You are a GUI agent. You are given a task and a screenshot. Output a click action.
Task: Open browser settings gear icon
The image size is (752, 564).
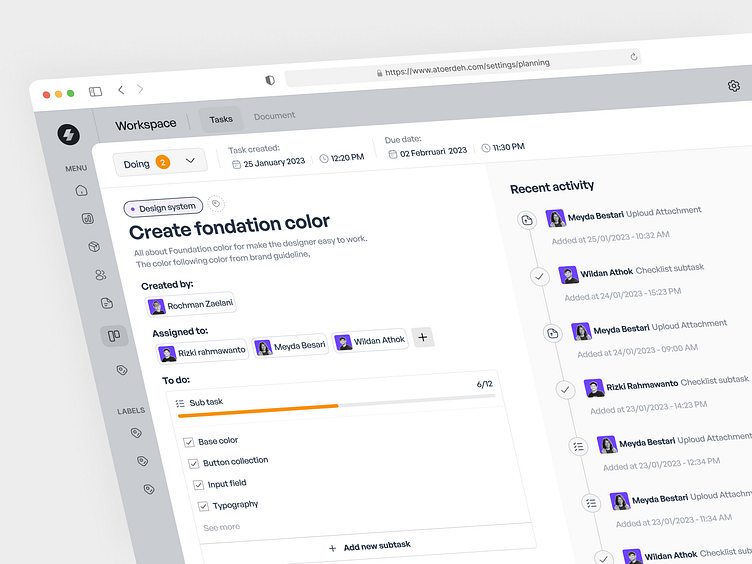click(734, 86)
